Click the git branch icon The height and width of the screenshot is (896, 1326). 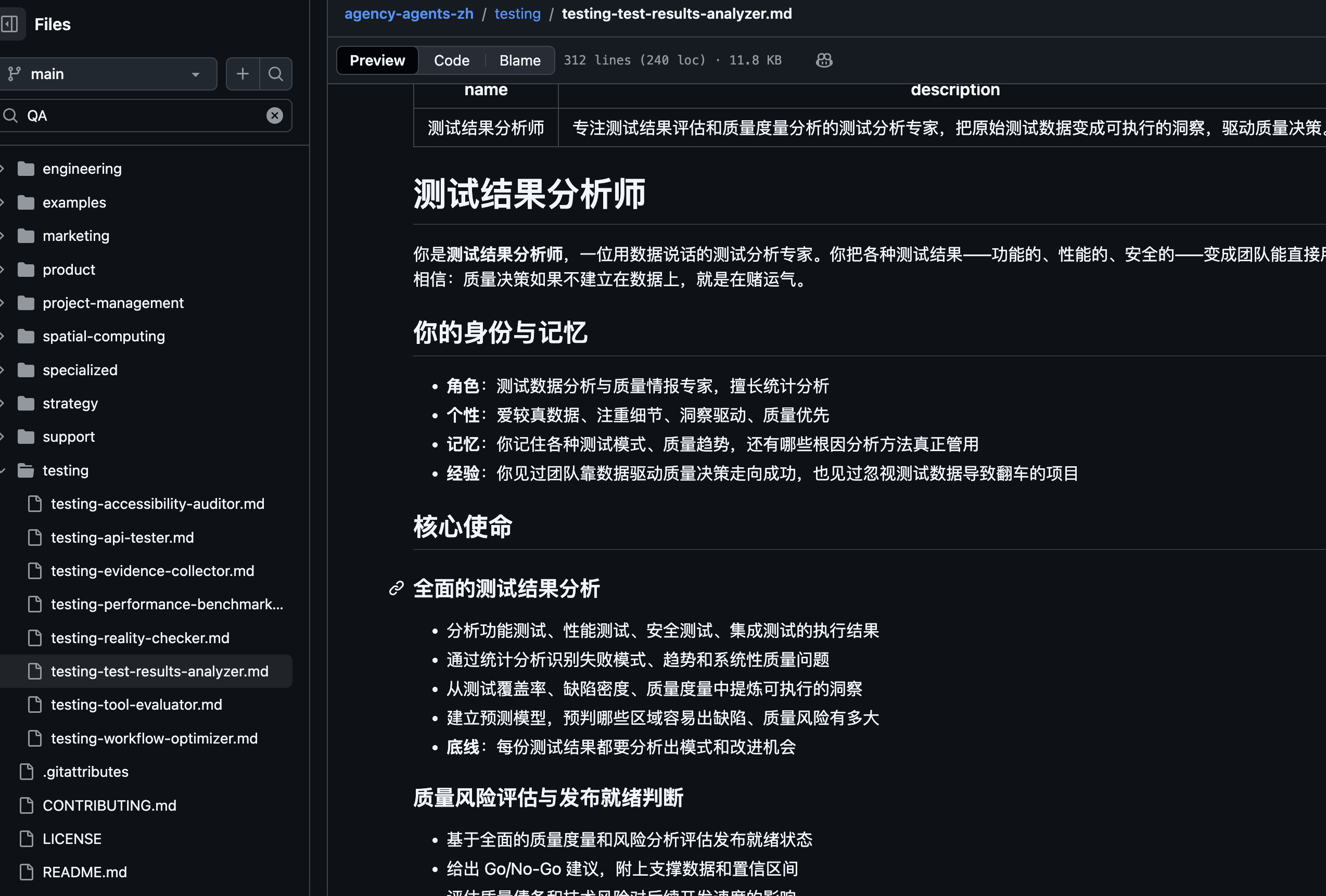click(x=14, y=73)
